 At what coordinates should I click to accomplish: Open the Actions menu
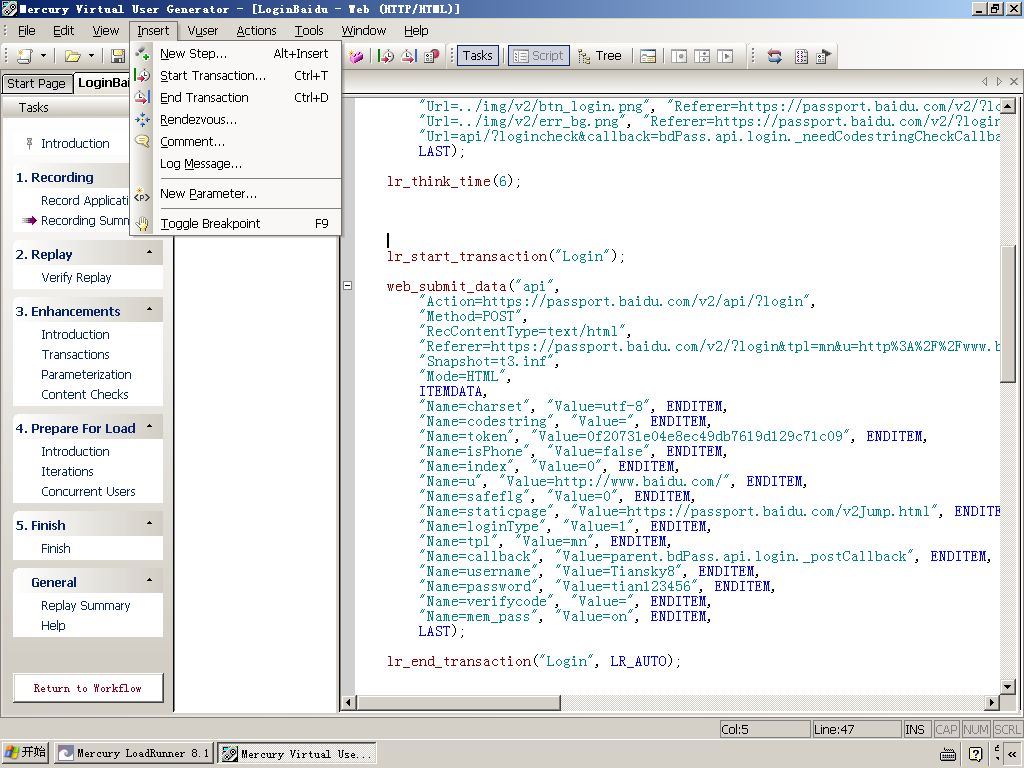point(256,31)
